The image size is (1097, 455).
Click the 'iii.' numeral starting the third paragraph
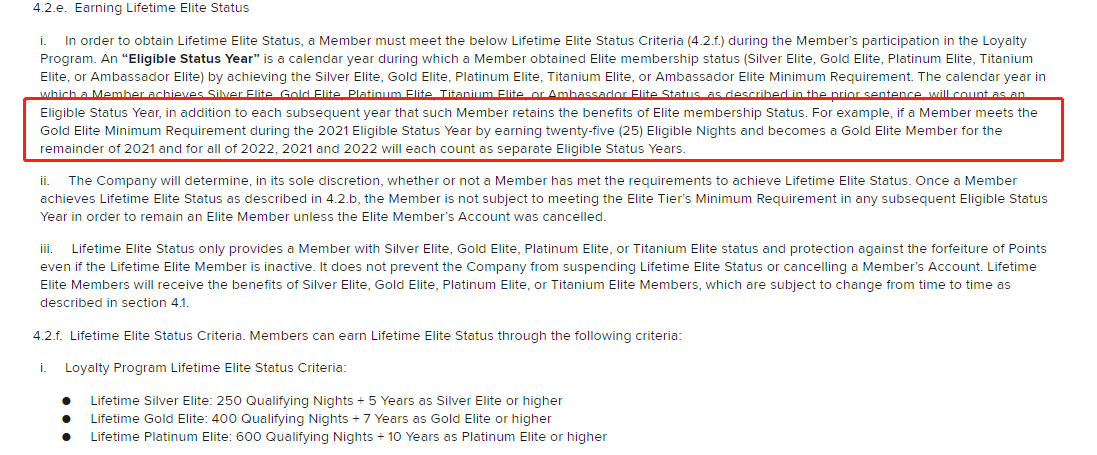click(47, 249)
